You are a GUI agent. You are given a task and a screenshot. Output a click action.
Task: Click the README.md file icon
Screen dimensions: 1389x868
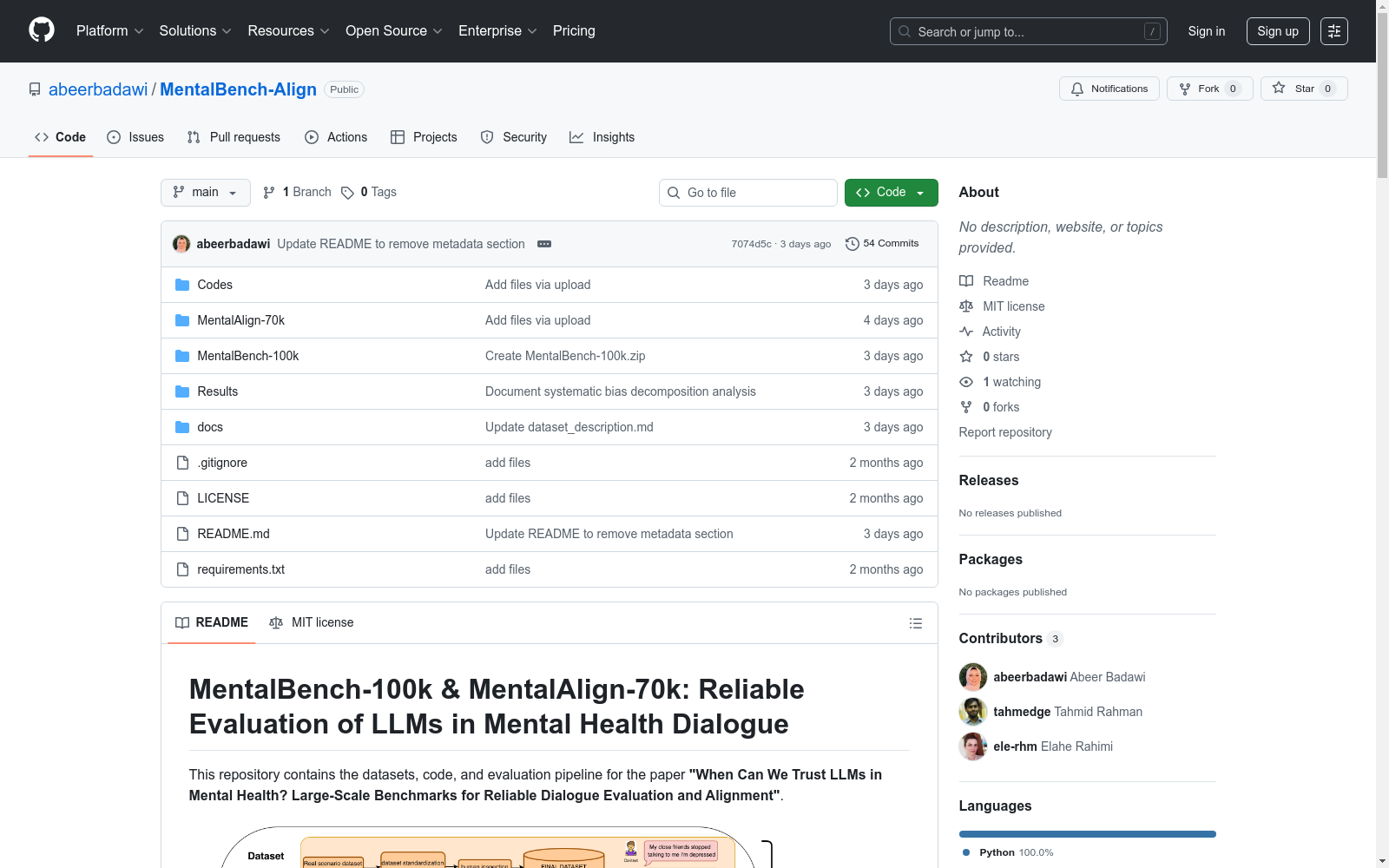coord(182,534)
